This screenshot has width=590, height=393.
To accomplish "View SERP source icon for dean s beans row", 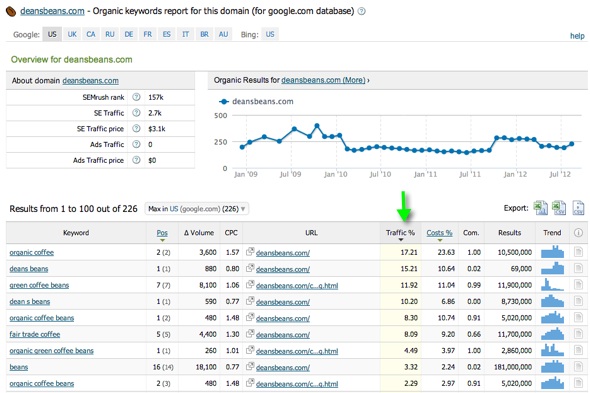I will click(x=578, y=301).
